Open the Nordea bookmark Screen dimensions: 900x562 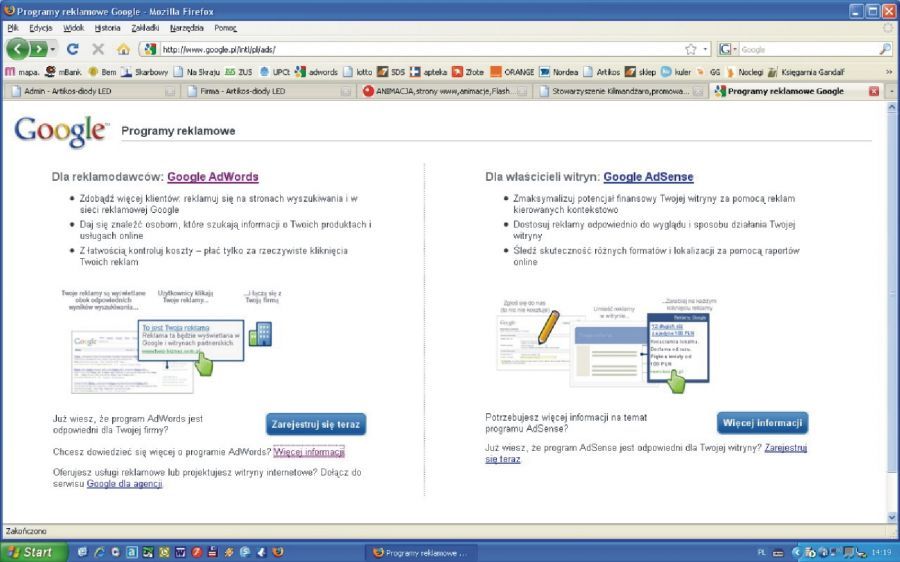(x=558, y=72)
